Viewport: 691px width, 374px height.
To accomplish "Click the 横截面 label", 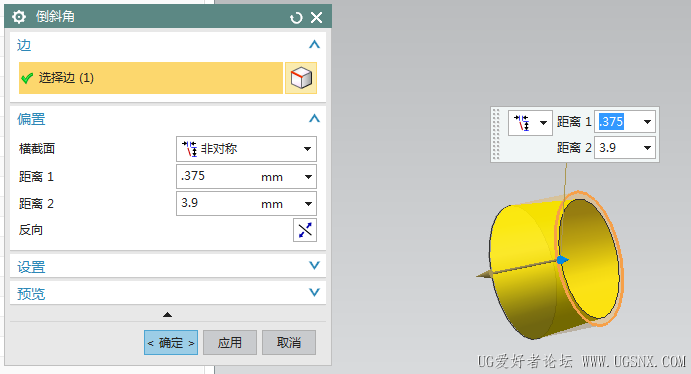I will 37,149.
